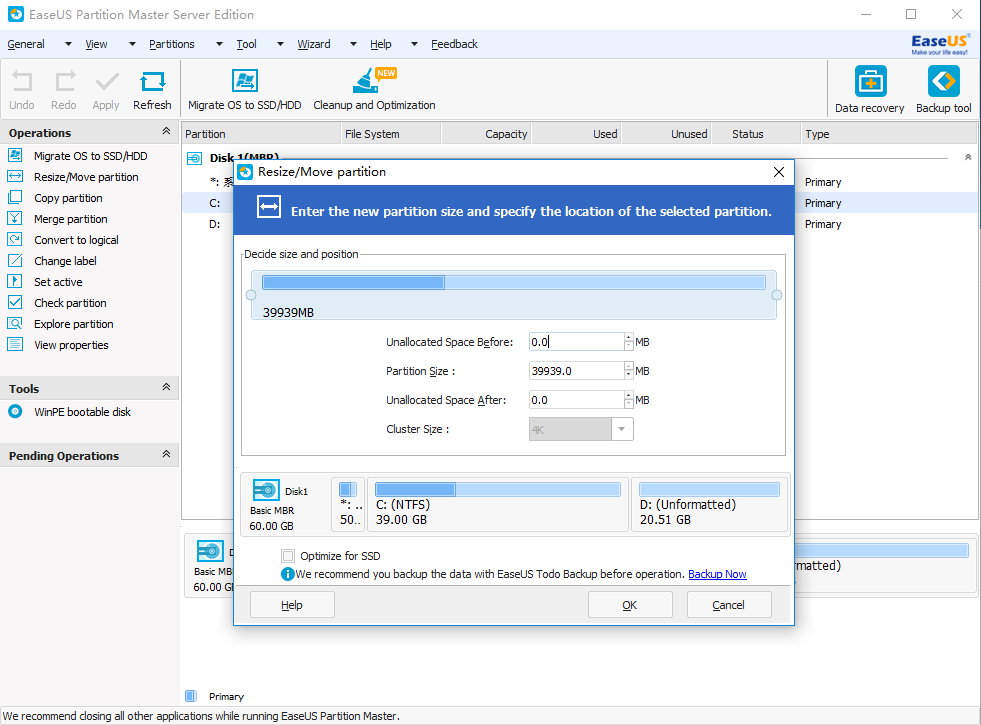Choose Resize/Move partition operation
This screenshot has width=981, height=725.
(86, 177)
